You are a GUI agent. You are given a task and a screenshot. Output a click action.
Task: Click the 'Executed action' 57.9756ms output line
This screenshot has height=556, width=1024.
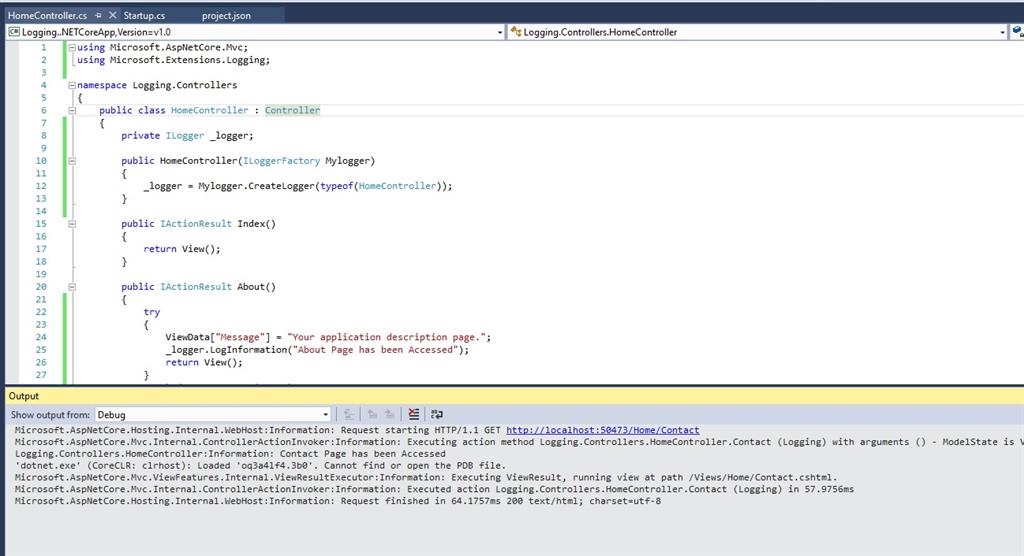tap(434, 489)
